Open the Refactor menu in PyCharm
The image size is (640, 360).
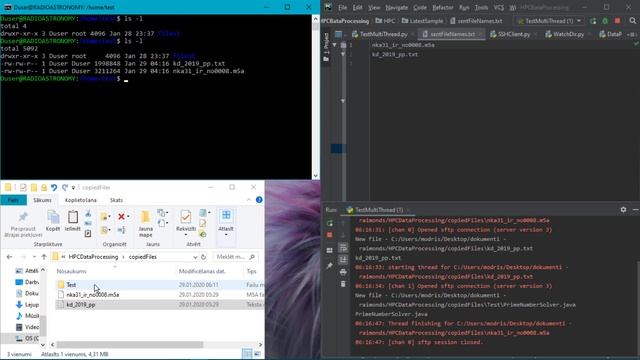click(x=442, y=7)
